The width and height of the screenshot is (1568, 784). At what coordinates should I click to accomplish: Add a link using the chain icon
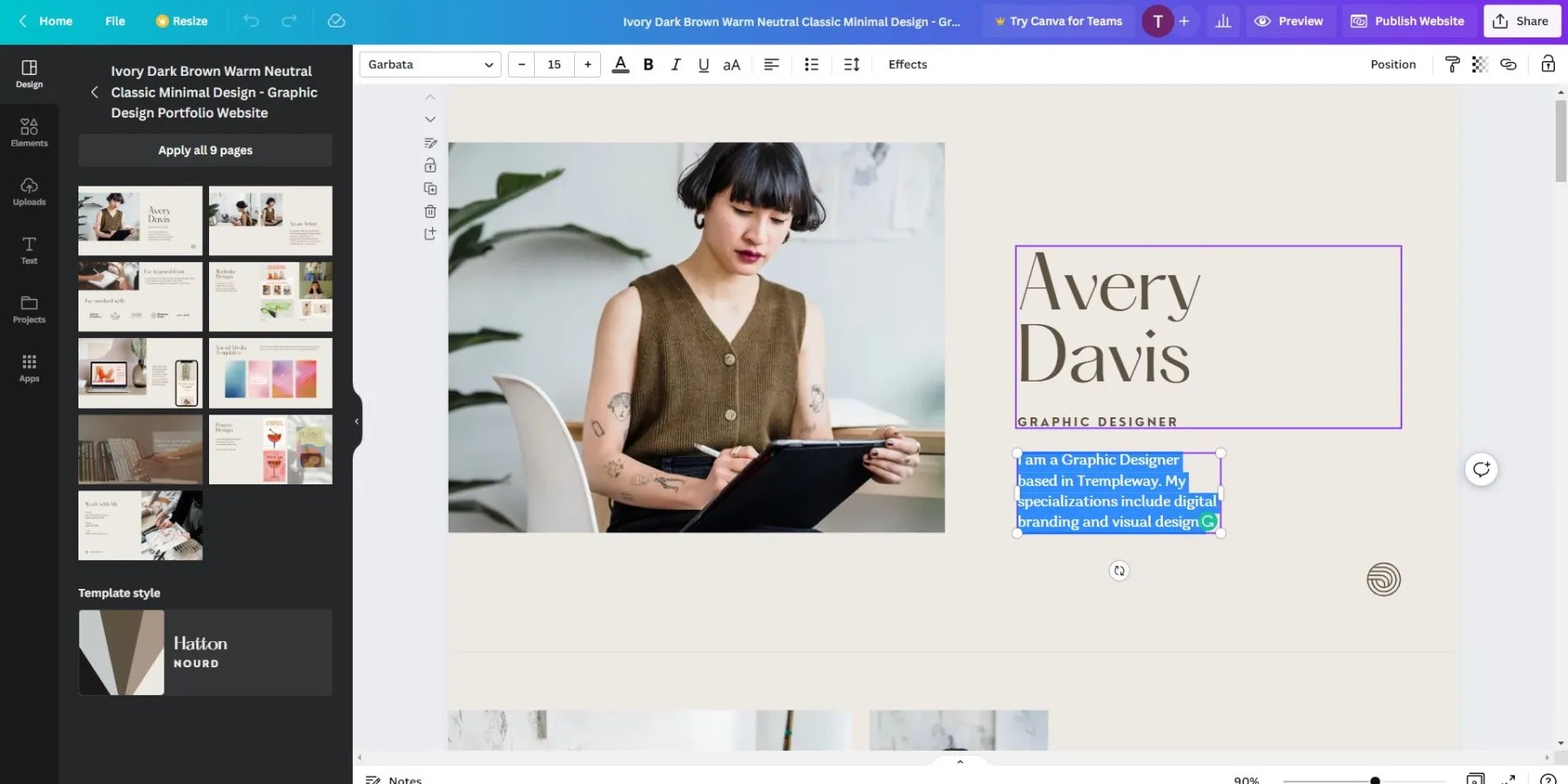pos(1509,64)
